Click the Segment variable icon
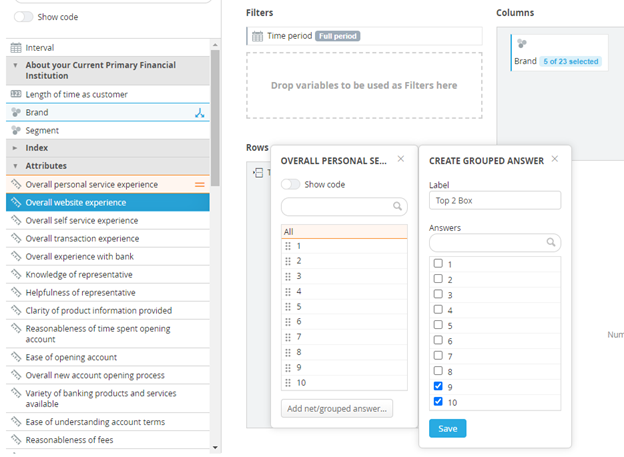This screenshot has height=457, width=624. (x=16, y=130)
